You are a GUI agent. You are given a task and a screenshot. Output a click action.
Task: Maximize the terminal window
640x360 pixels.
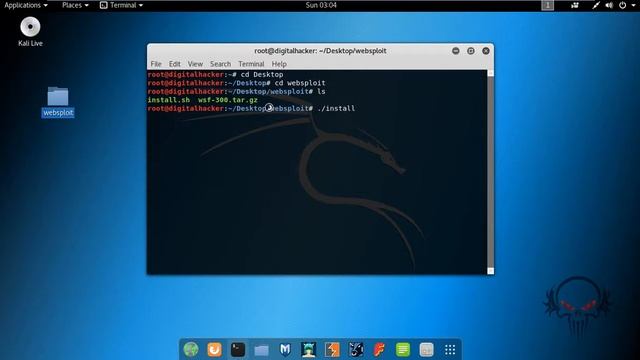(471, 51)
